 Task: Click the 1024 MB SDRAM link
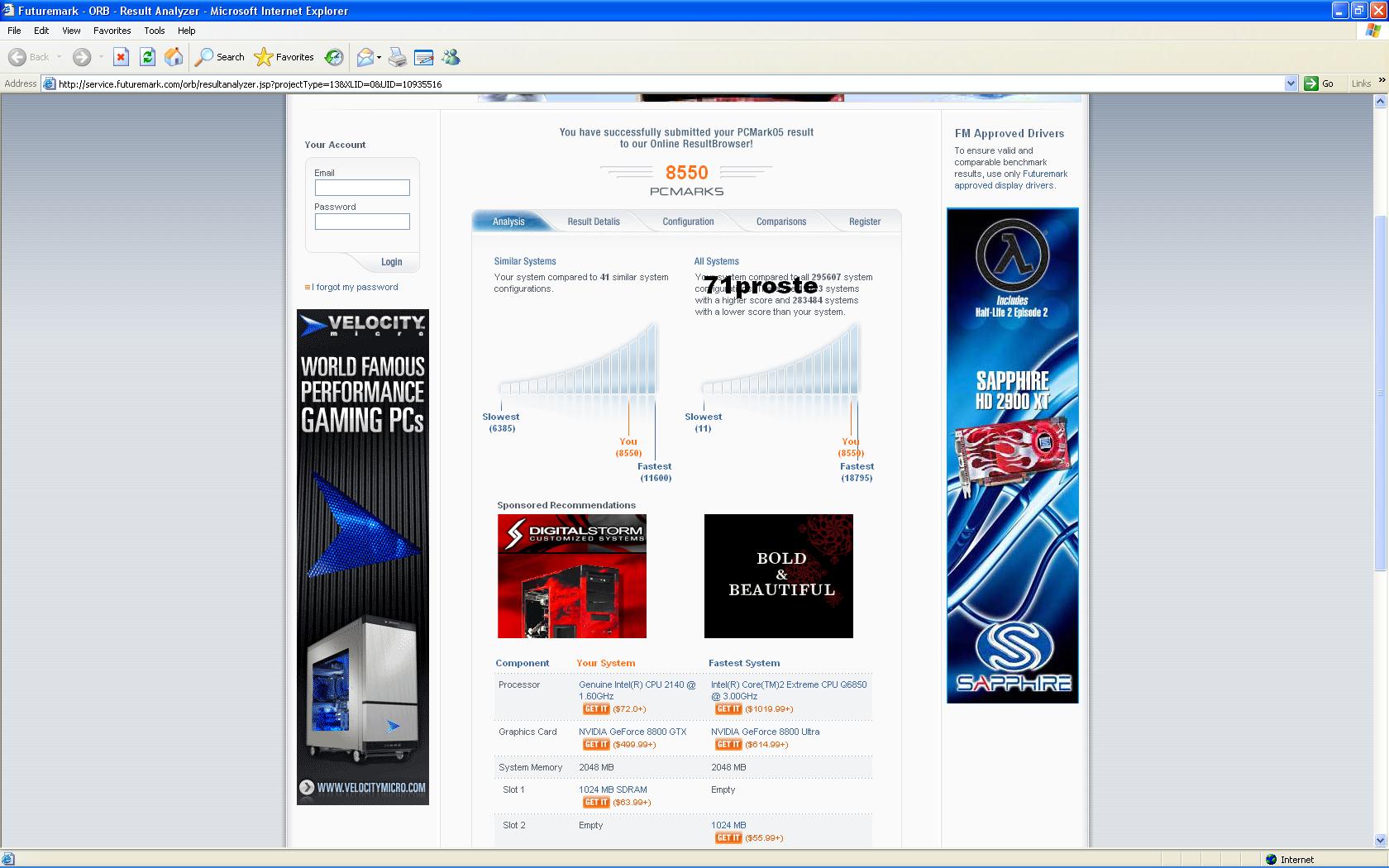[613, 789]
